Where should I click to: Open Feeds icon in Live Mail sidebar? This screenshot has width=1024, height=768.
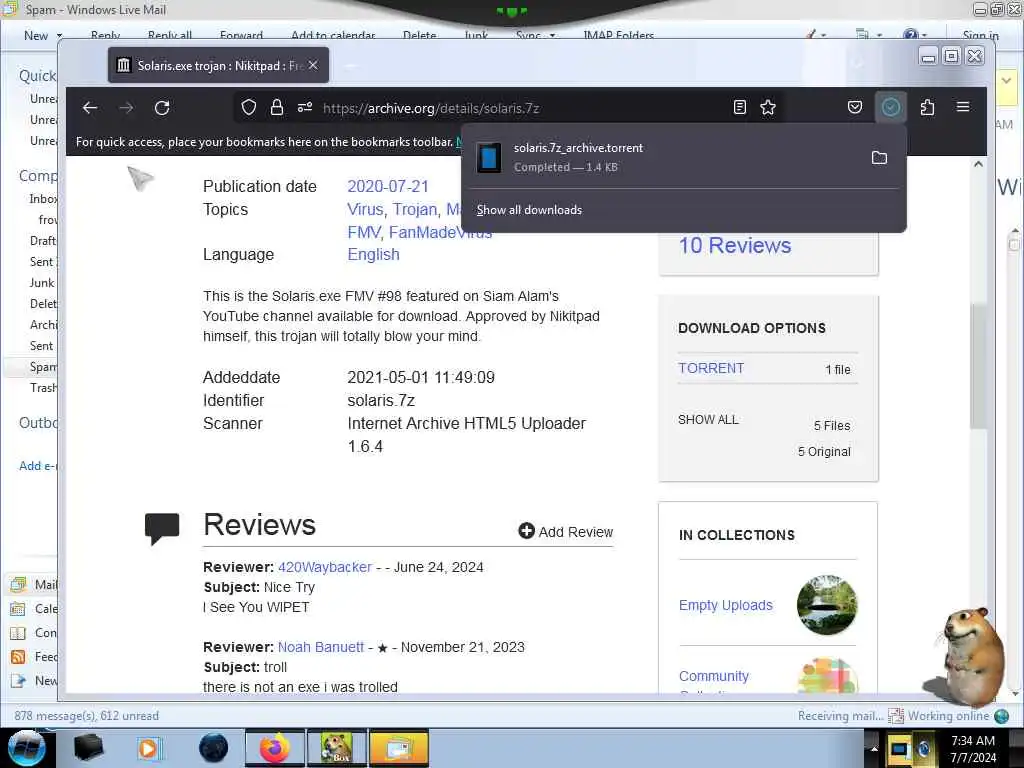click(18, 657)
